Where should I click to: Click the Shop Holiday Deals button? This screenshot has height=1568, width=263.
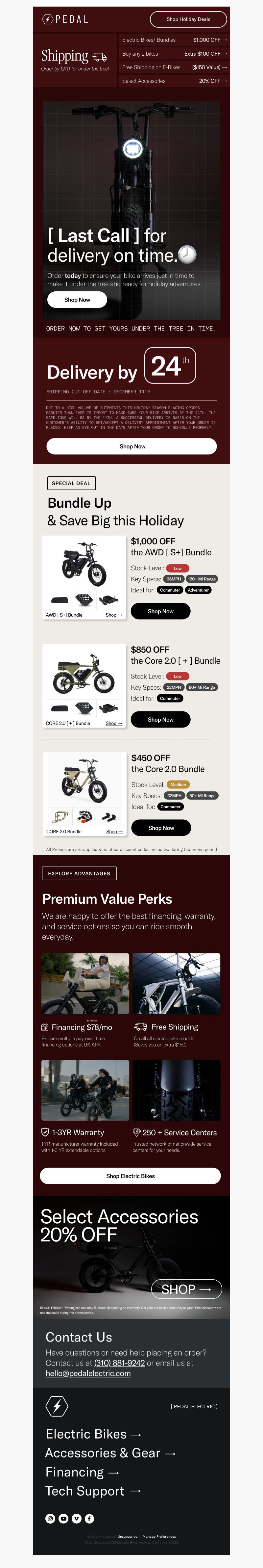pos(188,19)
